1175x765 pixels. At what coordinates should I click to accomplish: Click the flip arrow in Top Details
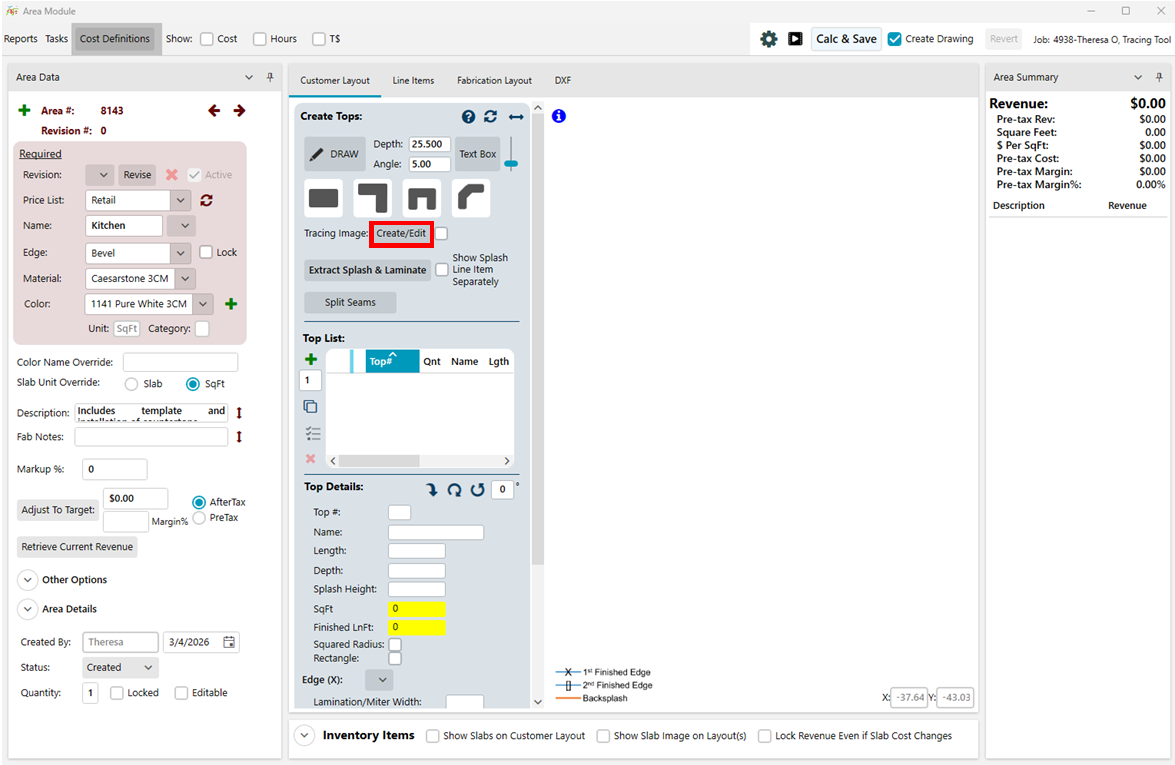pos(432,489)
